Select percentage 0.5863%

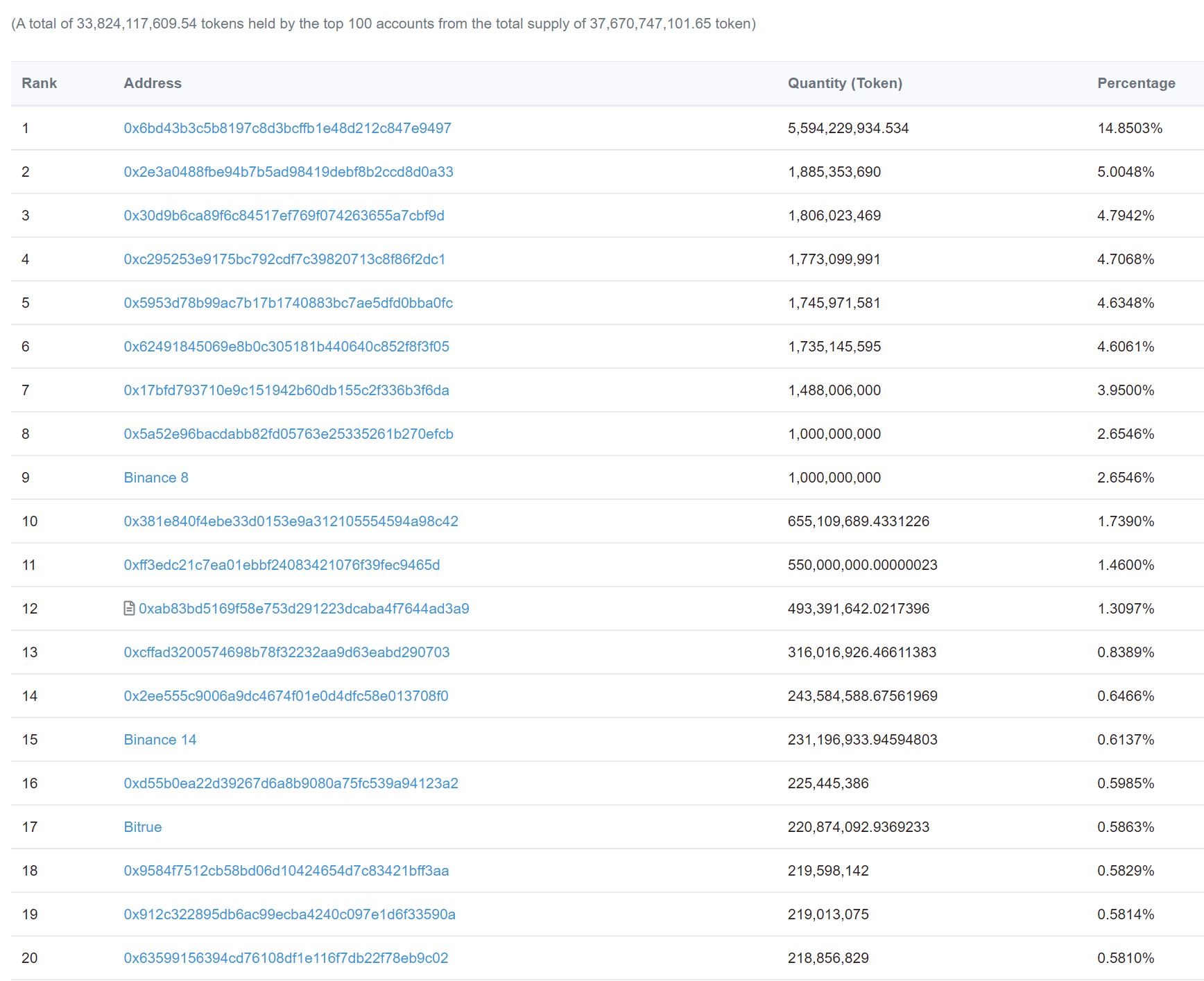1126,827
